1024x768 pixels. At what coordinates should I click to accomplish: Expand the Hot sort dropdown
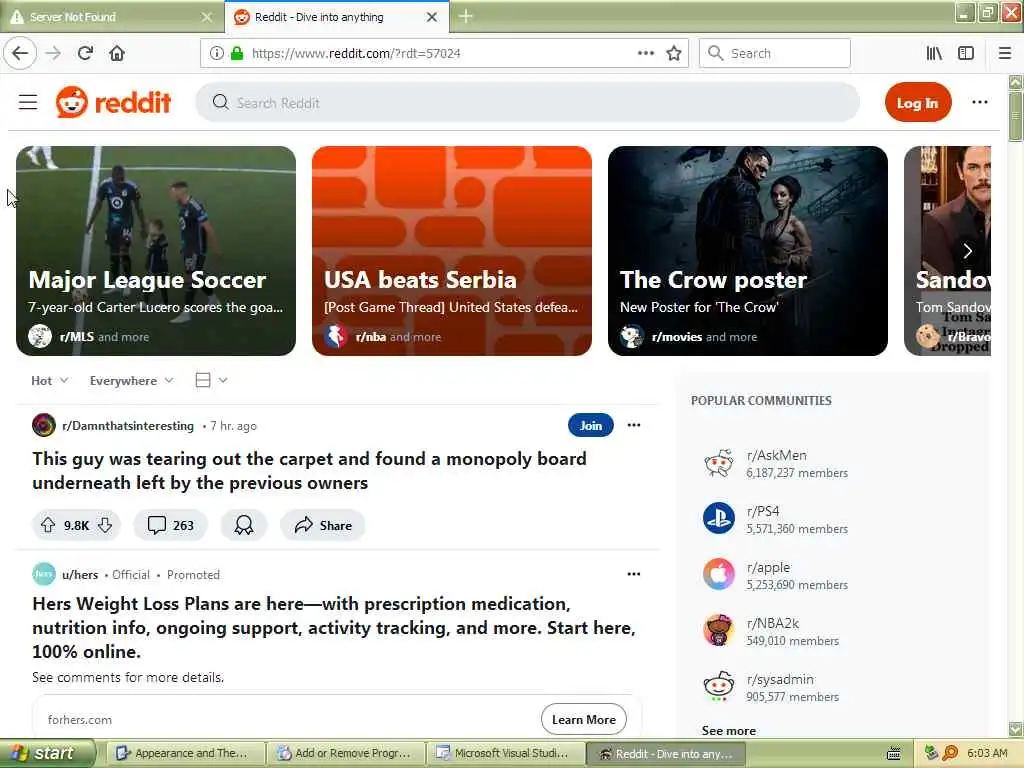(x=50, y=380)
